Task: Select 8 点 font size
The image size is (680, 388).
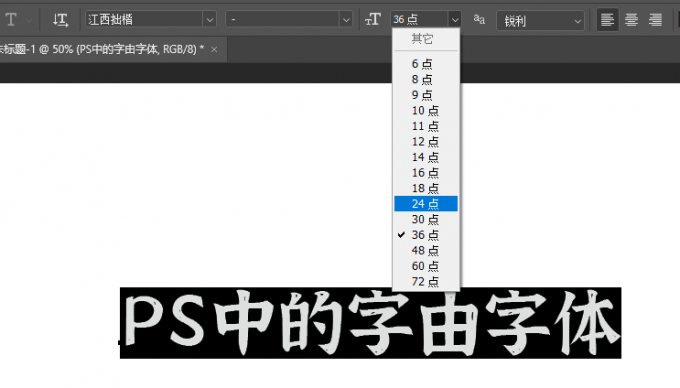Action: [426, 80]
